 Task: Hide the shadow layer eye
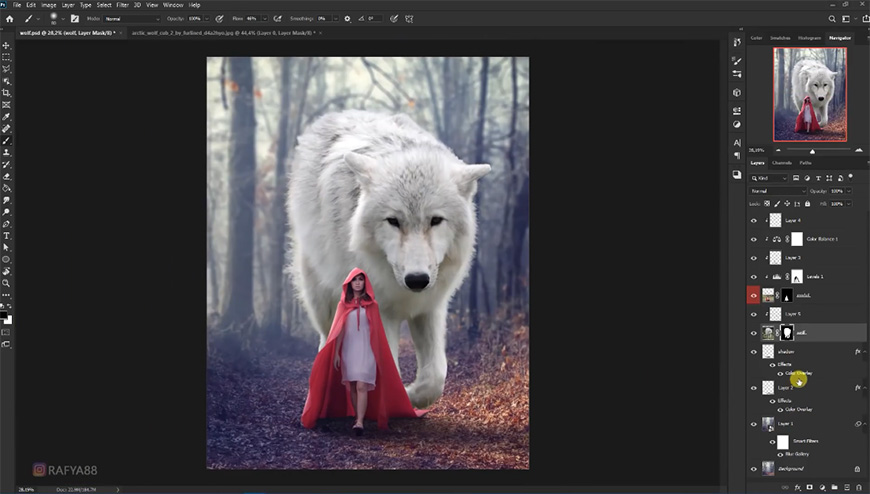[753, 352]
